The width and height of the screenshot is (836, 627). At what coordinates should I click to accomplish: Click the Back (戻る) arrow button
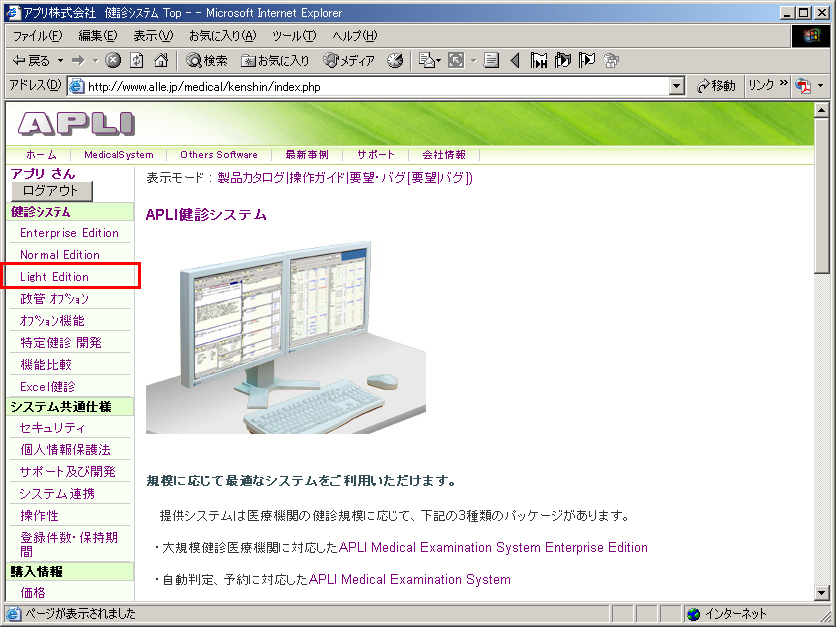(30, 61)
